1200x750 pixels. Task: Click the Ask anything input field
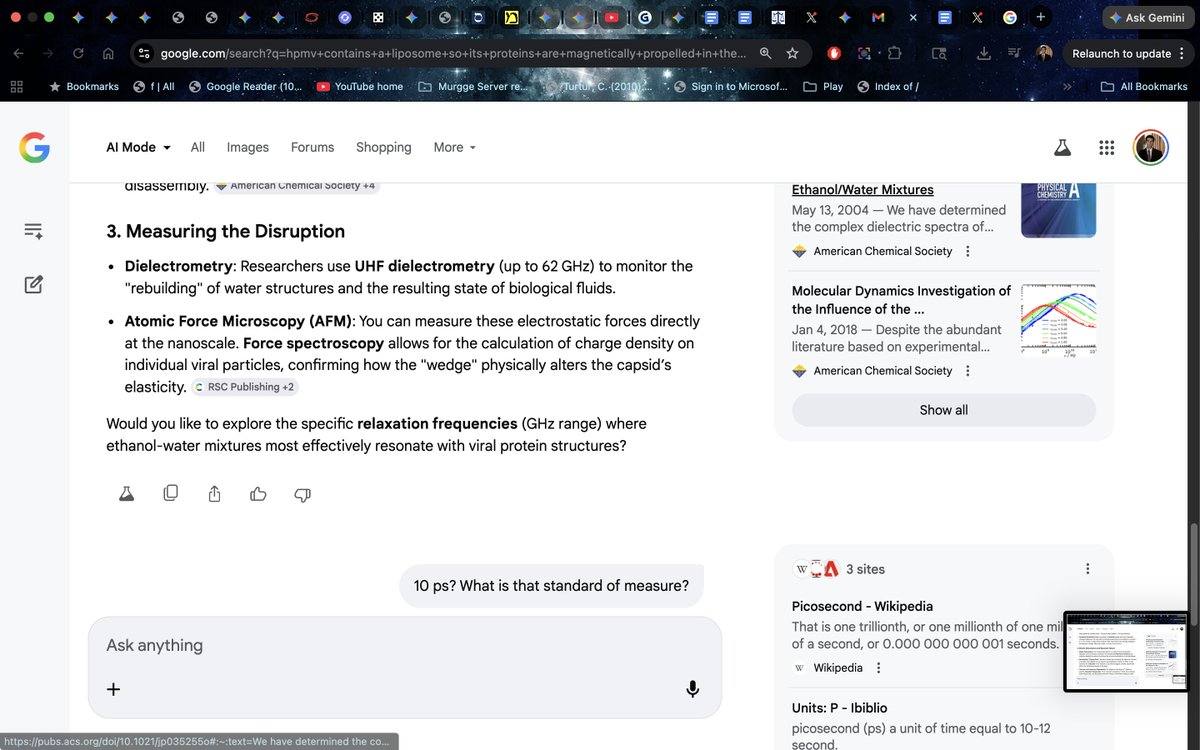click(405, 646)
